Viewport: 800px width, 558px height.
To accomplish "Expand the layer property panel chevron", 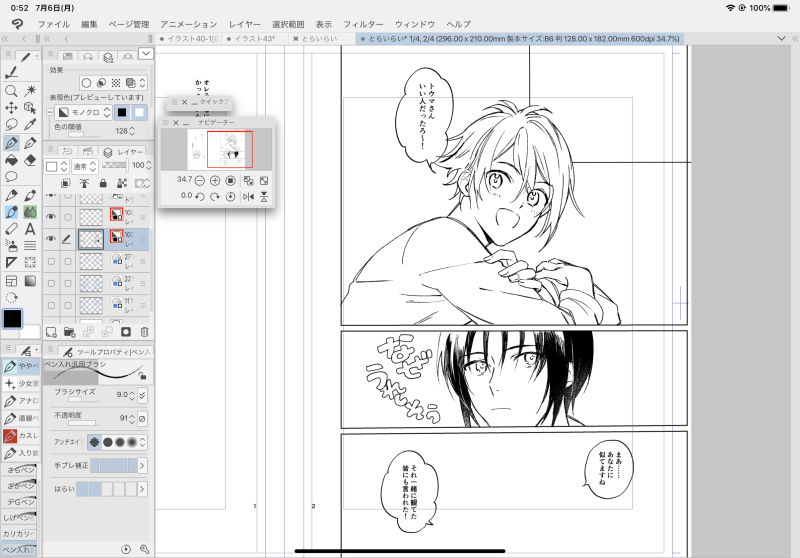I will pos(146,53).
